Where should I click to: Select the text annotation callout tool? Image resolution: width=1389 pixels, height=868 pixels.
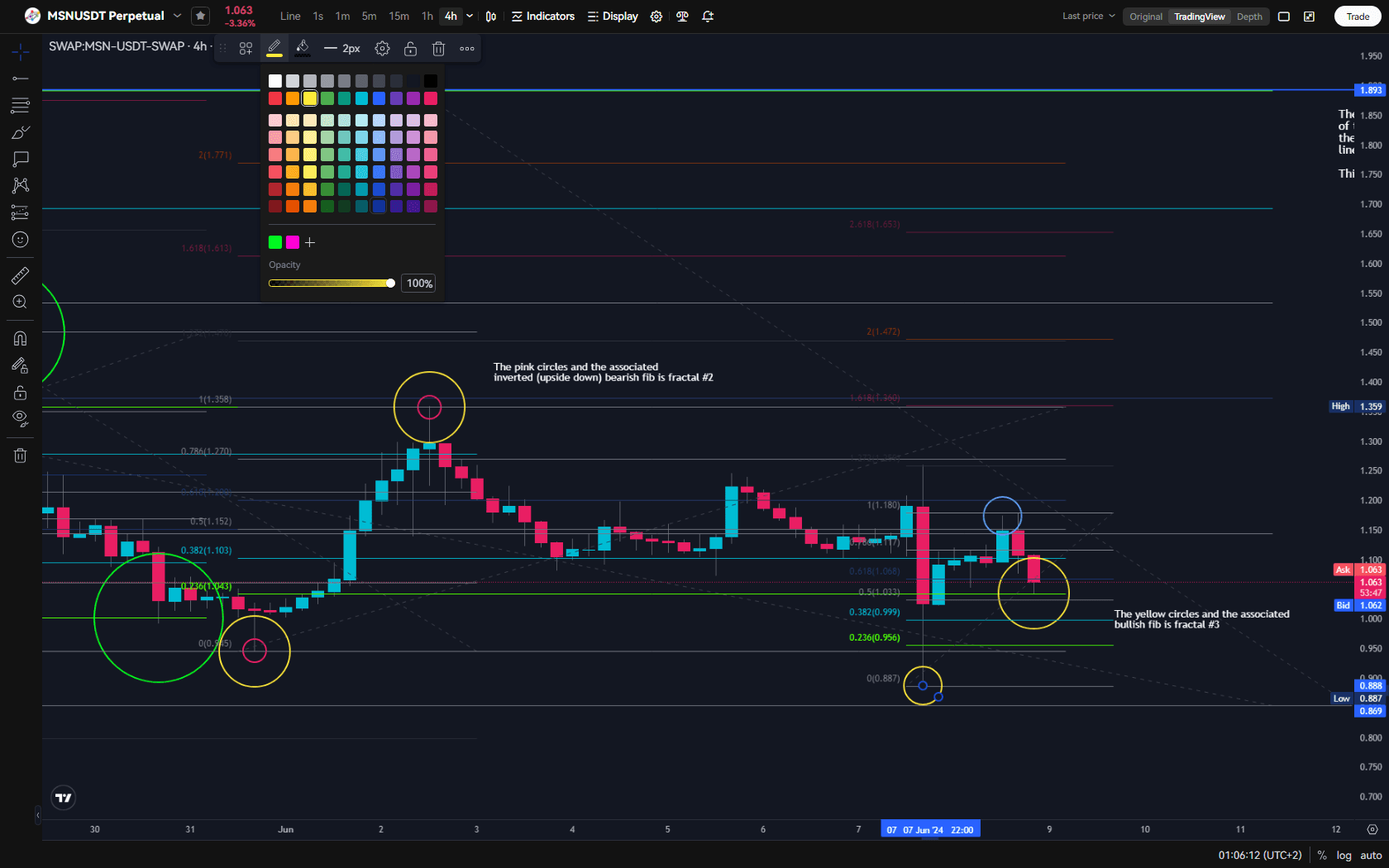[21, 159]
